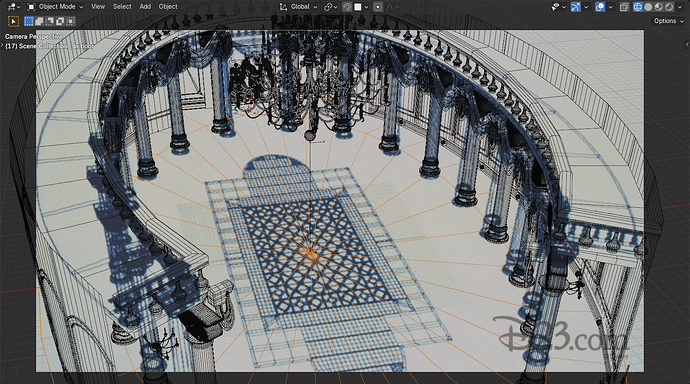The width and height of the screenshot is (690, 384).
Task: Expand the sidebar arrow at viewport edge
Action: (687, 44)
